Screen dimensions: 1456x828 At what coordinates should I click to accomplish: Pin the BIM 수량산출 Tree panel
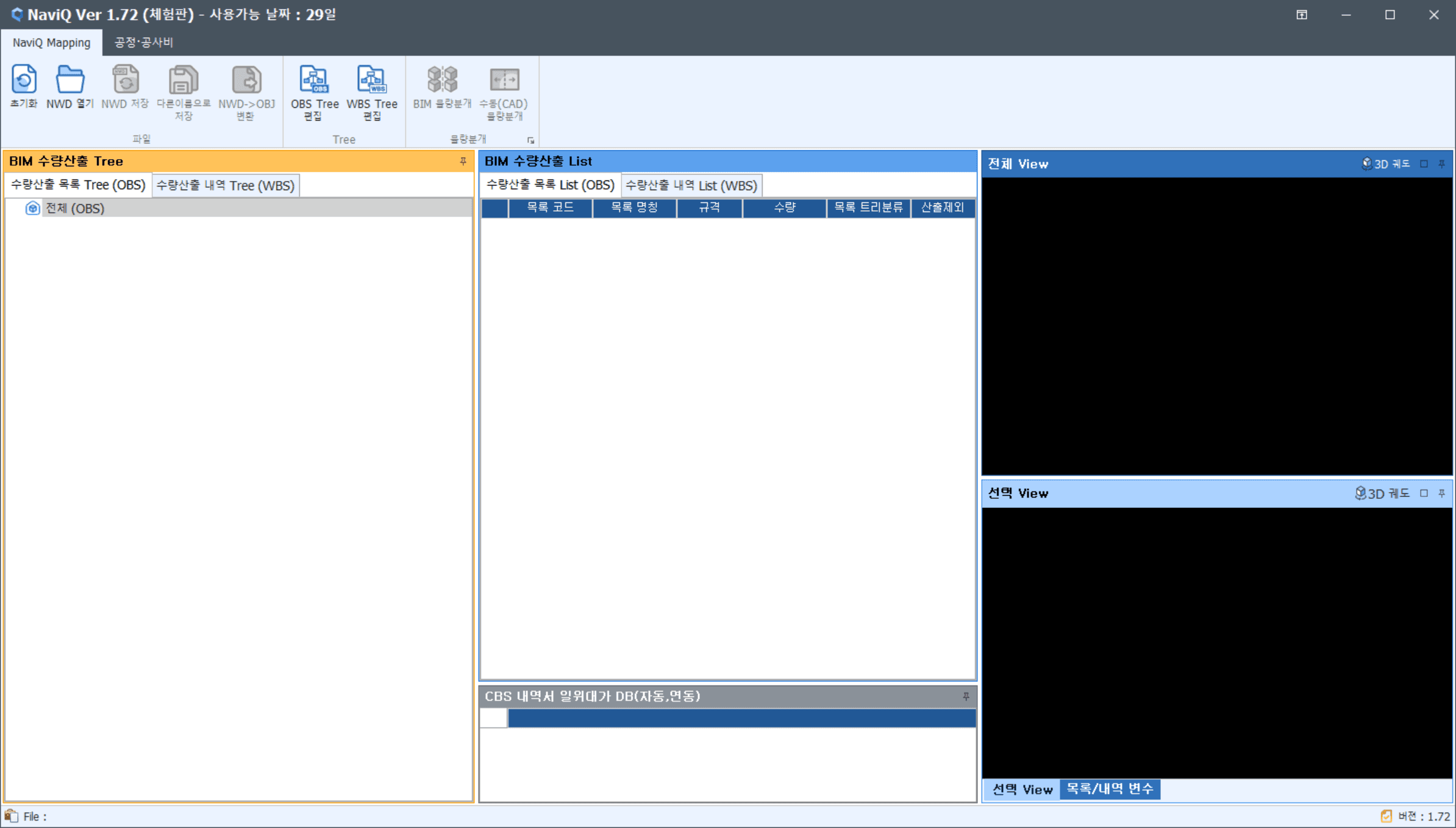click(463, 161)
